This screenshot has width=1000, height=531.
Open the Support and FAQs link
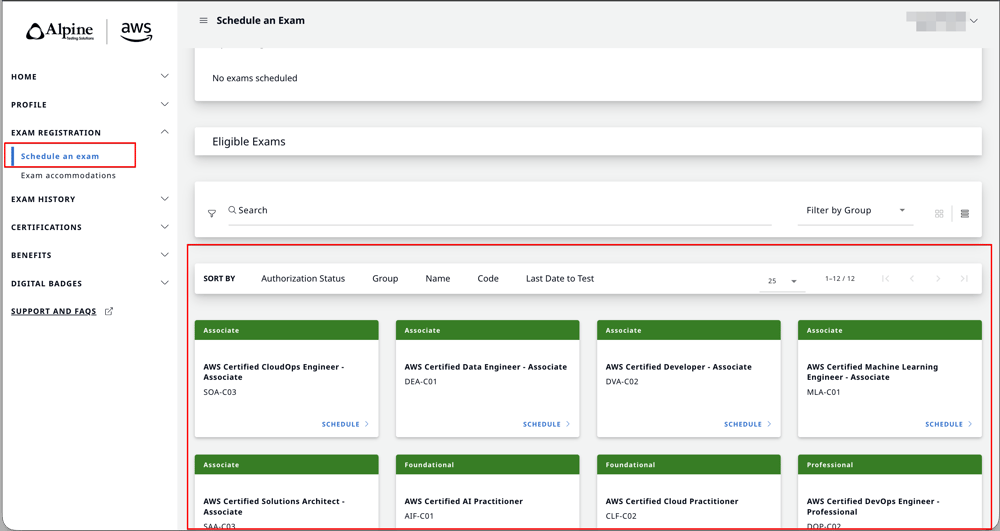tap(54, 312)
